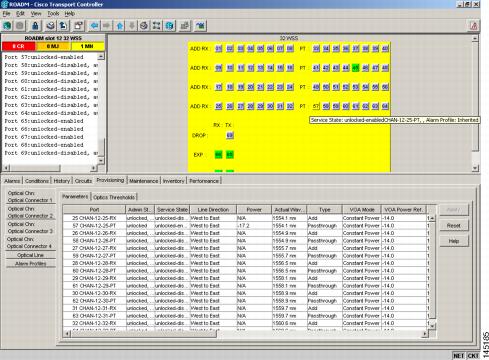Click the yellow MN alarm count box

(87, 46)
